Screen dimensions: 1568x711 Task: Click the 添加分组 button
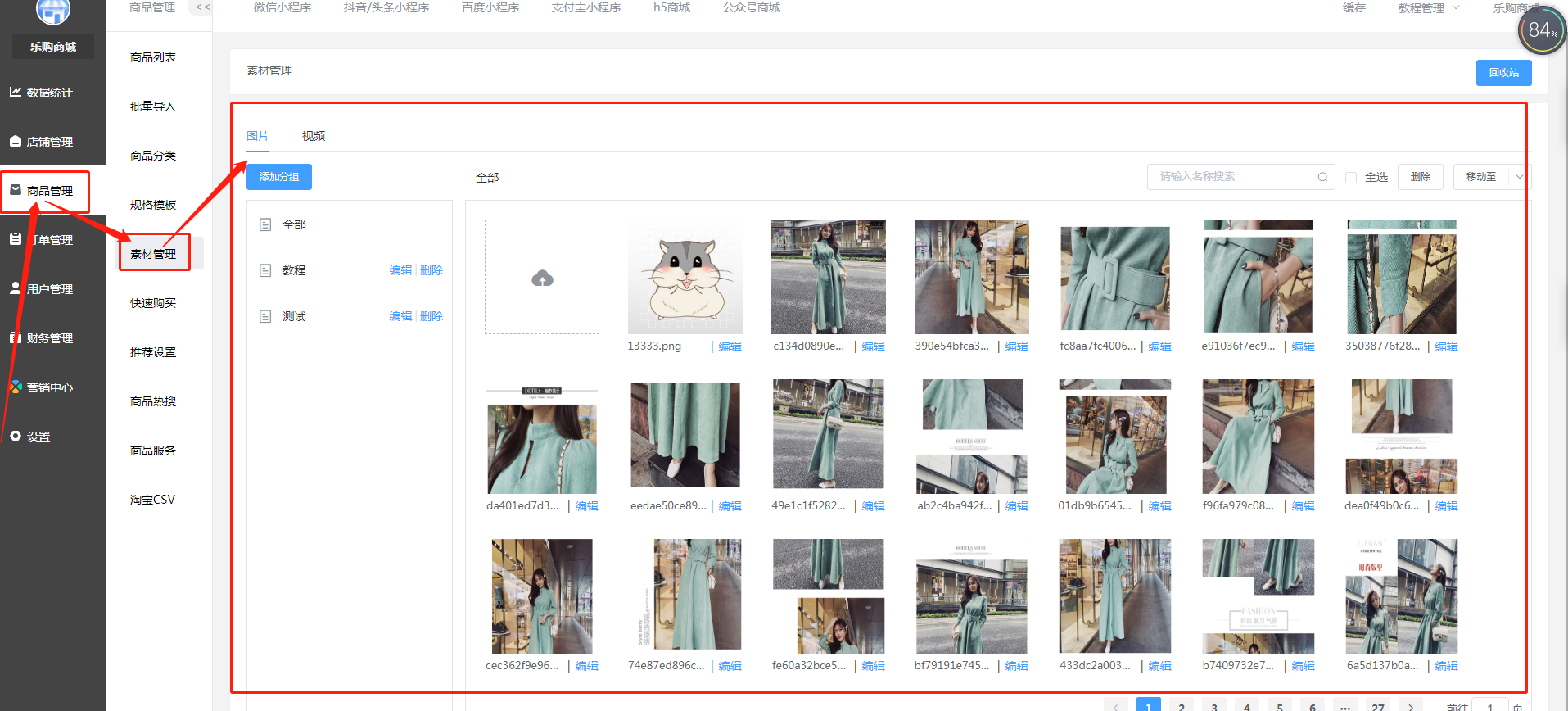[x=279, y=177]
